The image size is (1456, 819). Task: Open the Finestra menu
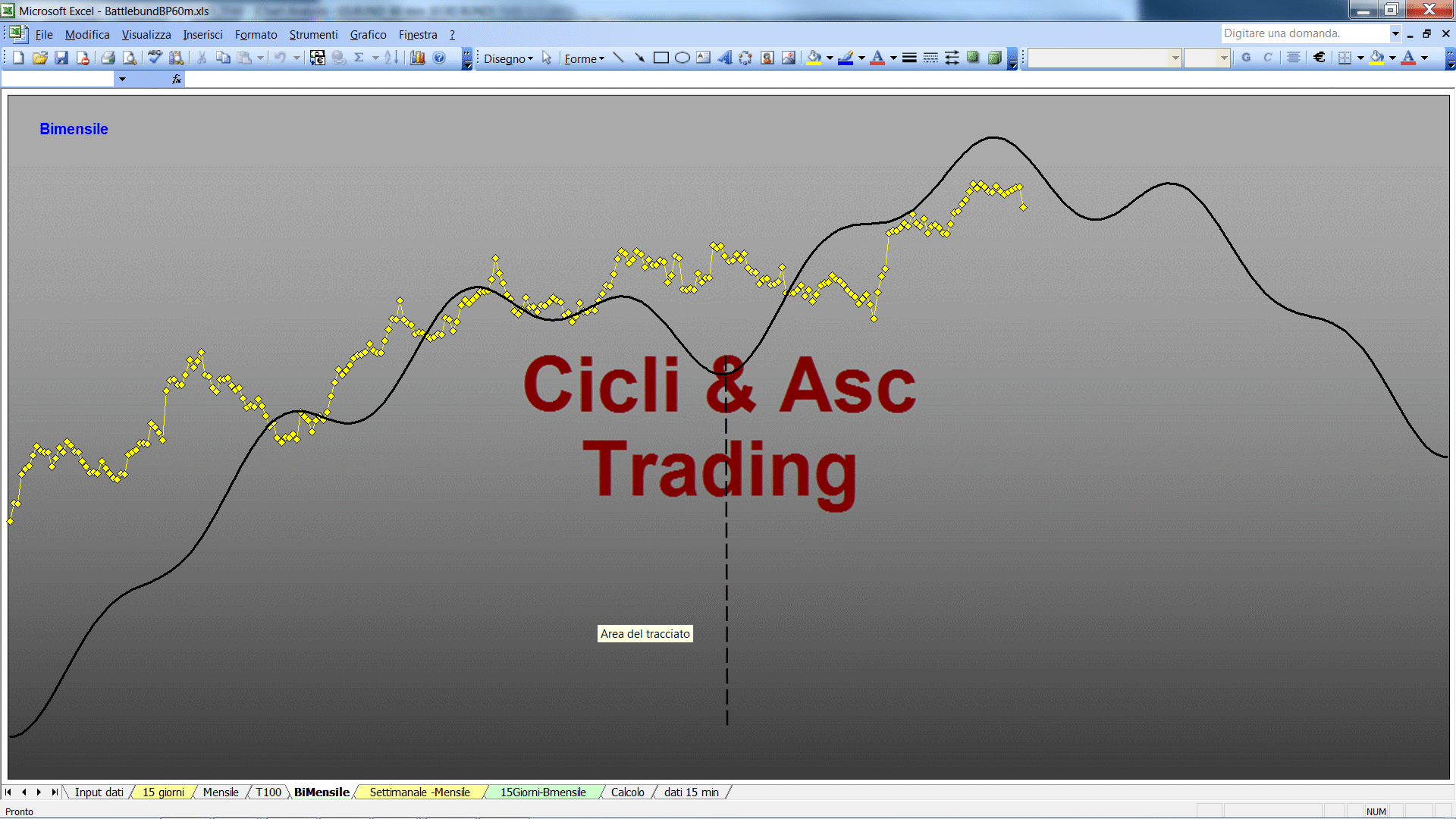pos(418,35)
